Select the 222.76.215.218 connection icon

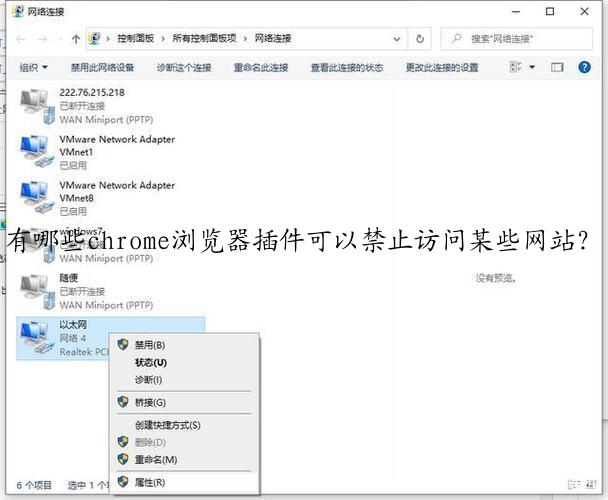tap(38, 106)
